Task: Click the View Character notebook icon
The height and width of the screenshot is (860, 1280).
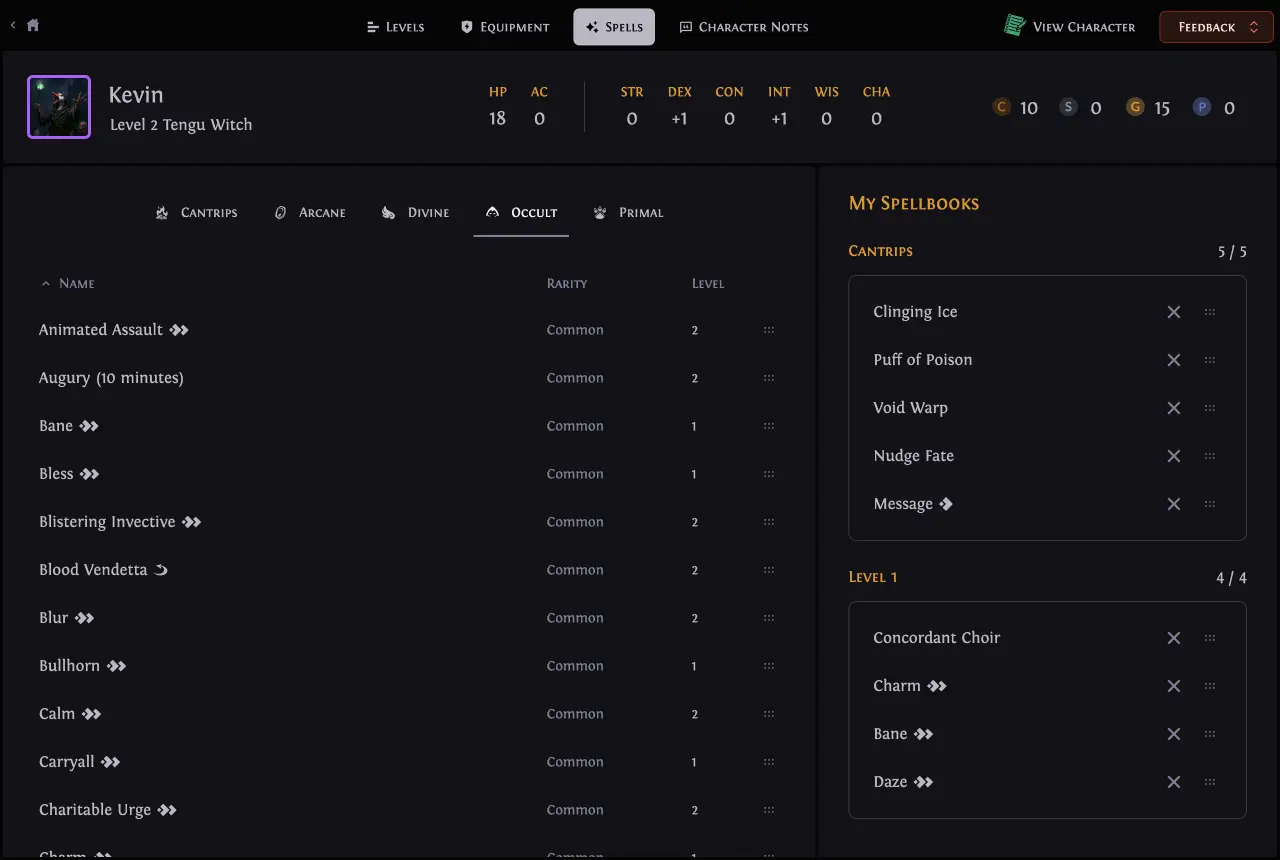Action: [x=1015, y=26]
